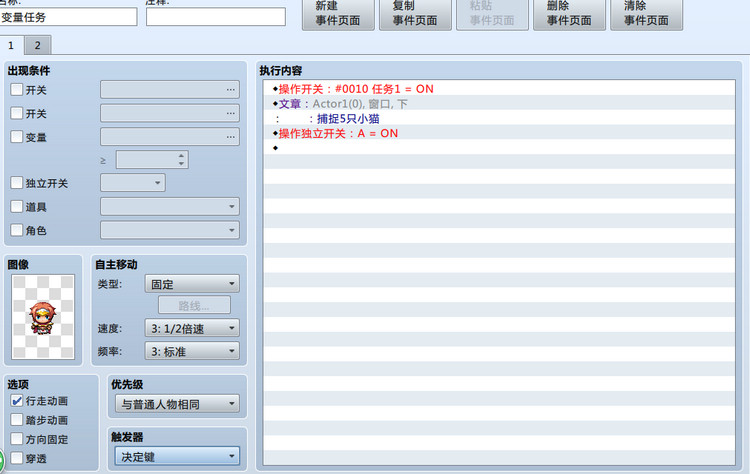Check the 穿透 option

pos(17,458)
